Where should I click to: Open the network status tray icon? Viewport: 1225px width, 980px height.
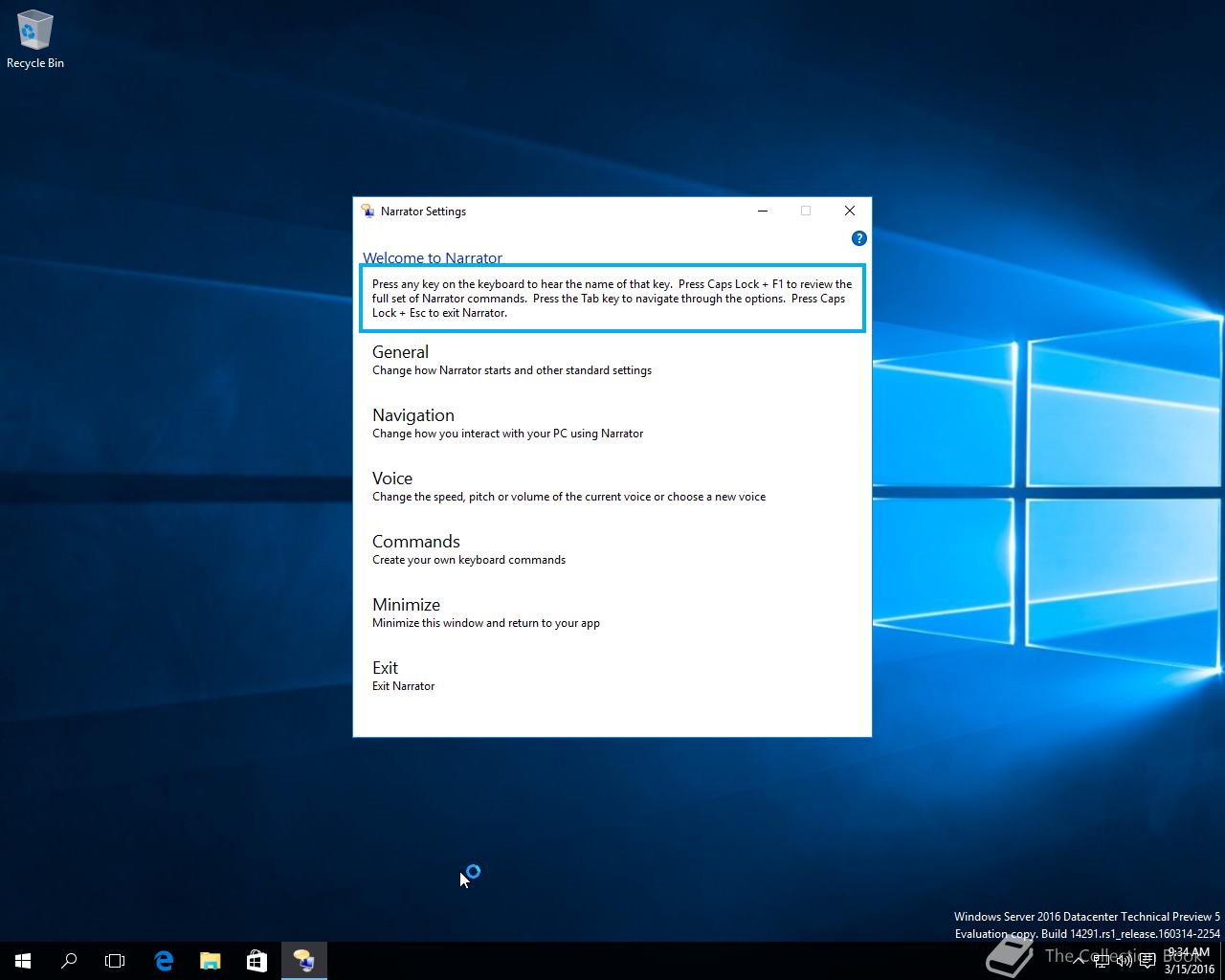[x=1102, y=961]
